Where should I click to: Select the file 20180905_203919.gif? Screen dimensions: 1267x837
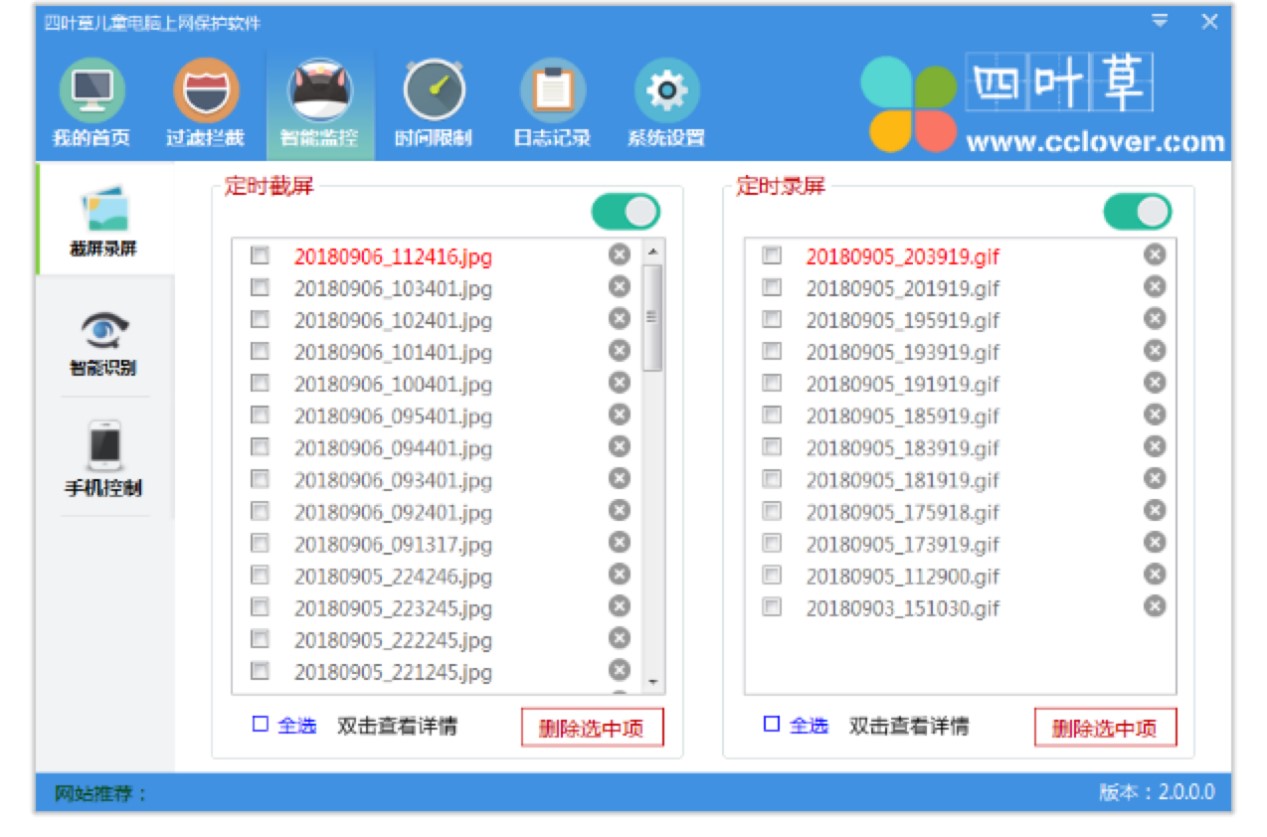pos(902,257)
